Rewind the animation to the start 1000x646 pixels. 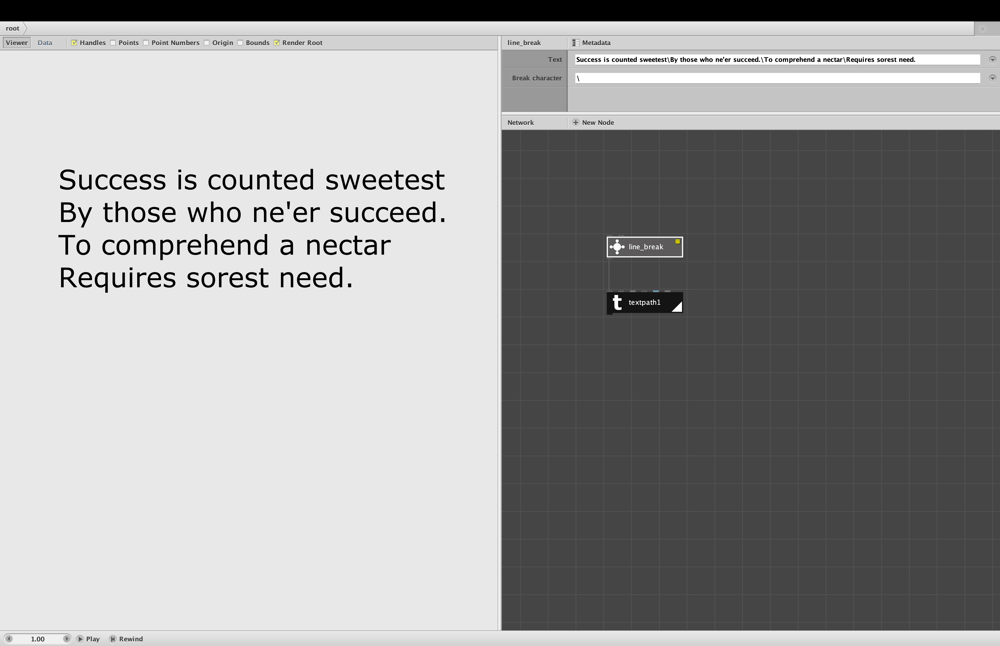click(x=126, y=638)
